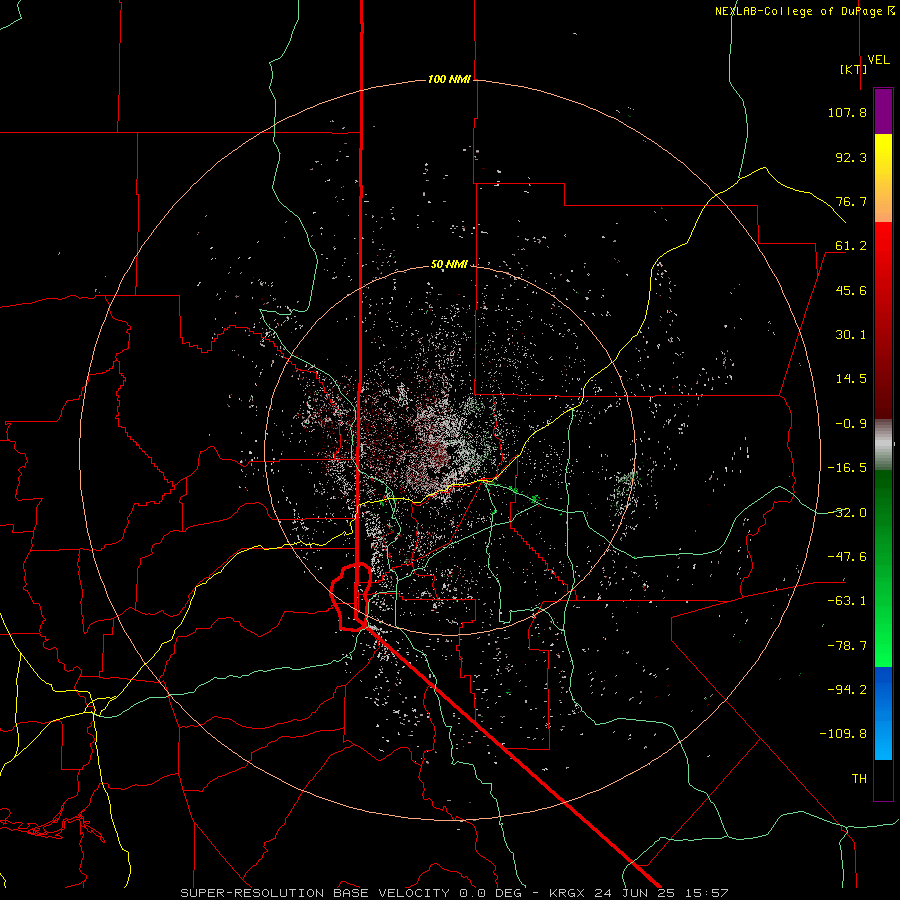
Task: Click the TH label on the scale
Action: pyautogui.click(x=859, y=779)
